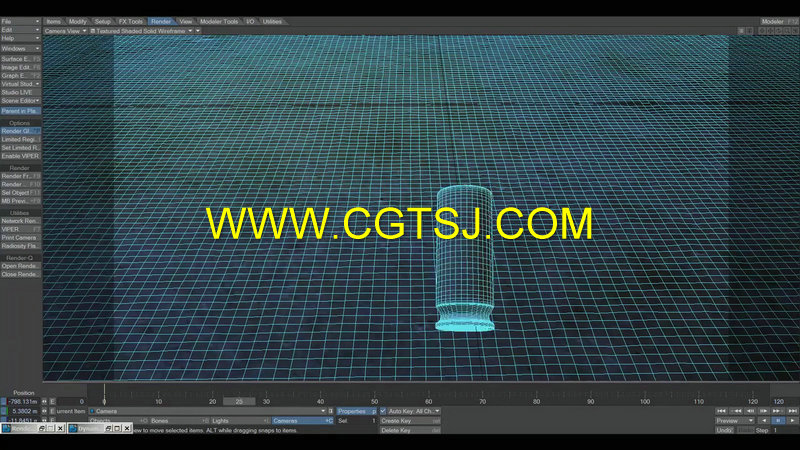Click the viewport zoom icon
This screenshot has height=450, width=800.
click(x=787, y=31)
